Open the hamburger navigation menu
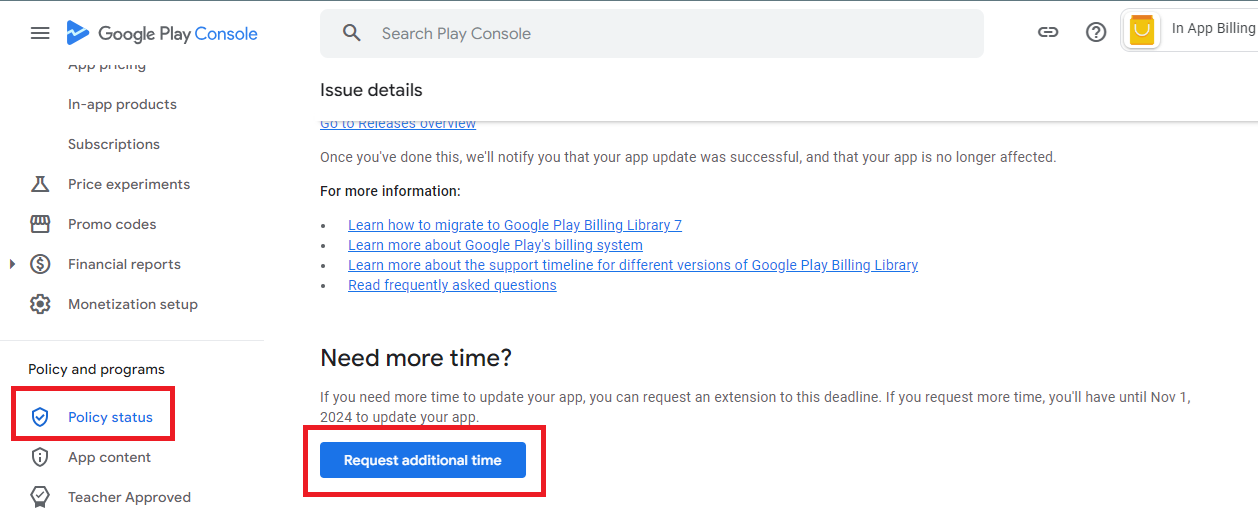 coord(40,33)
